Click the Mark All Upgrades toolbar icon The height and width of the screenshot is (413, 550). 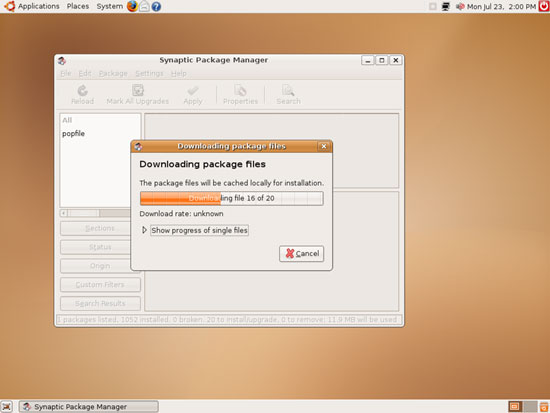(x=138, y=90)
